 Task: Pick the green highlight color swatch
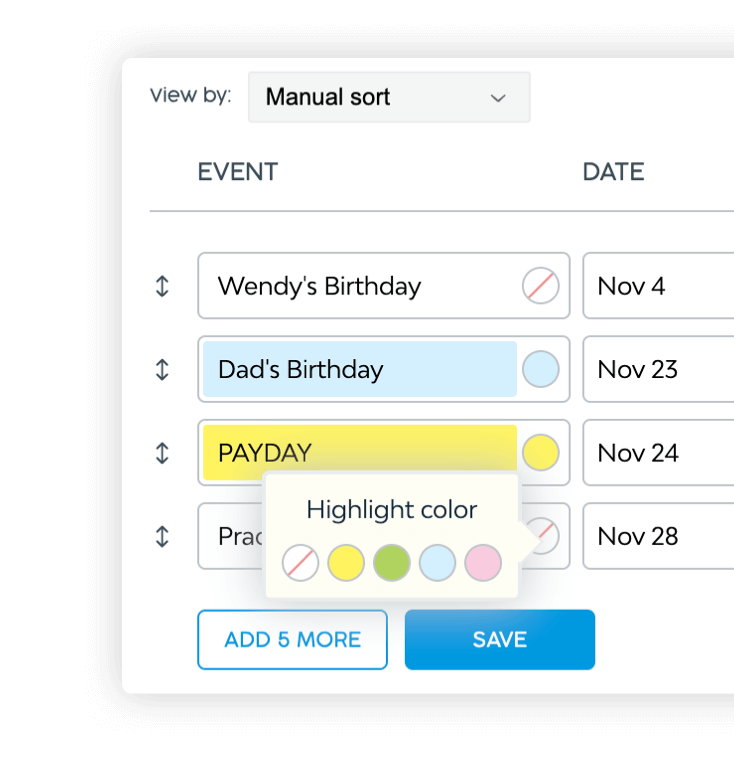392,563
